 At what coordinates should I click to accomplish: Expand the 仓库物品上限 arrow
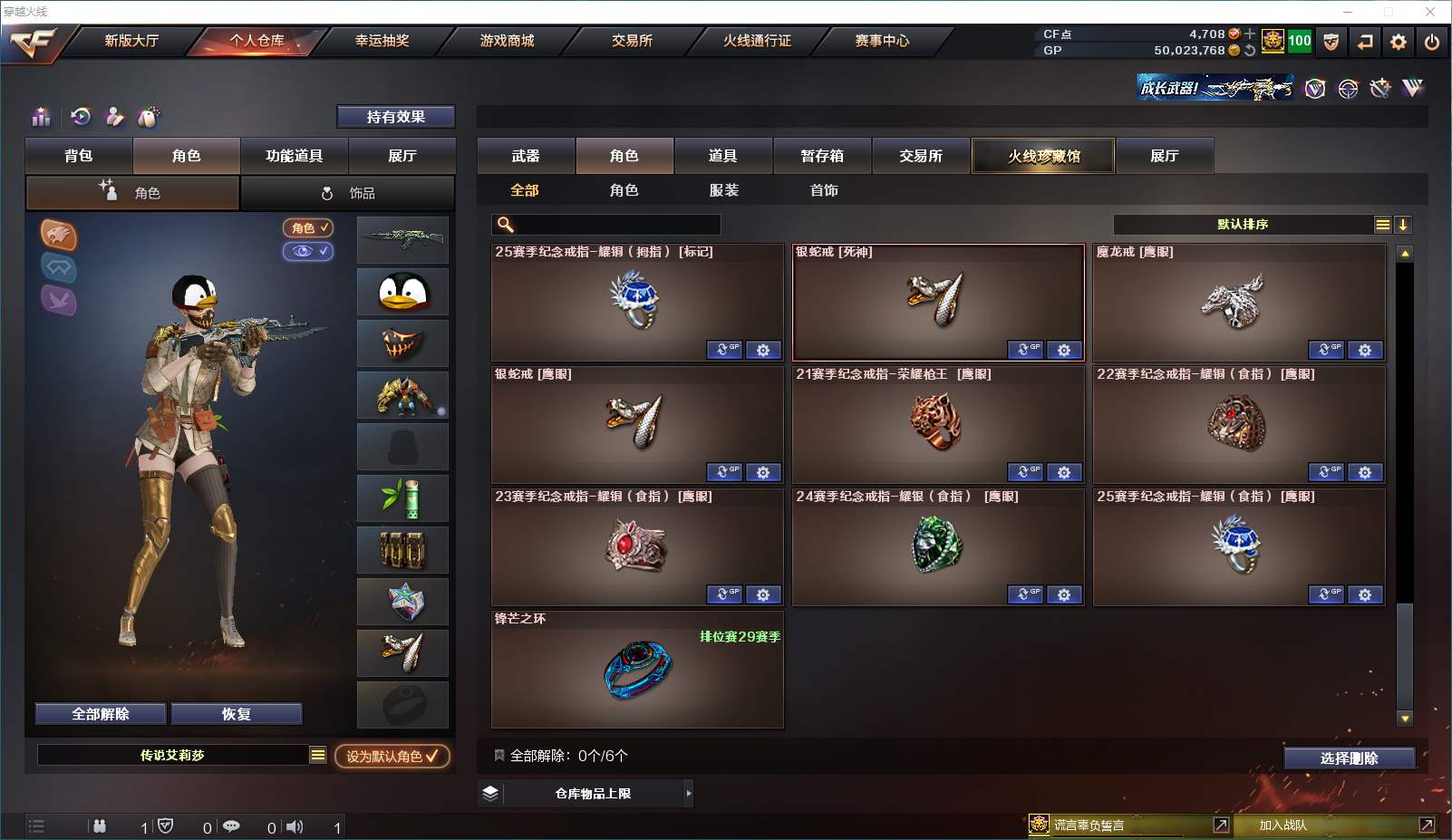[x=689, y=794]
